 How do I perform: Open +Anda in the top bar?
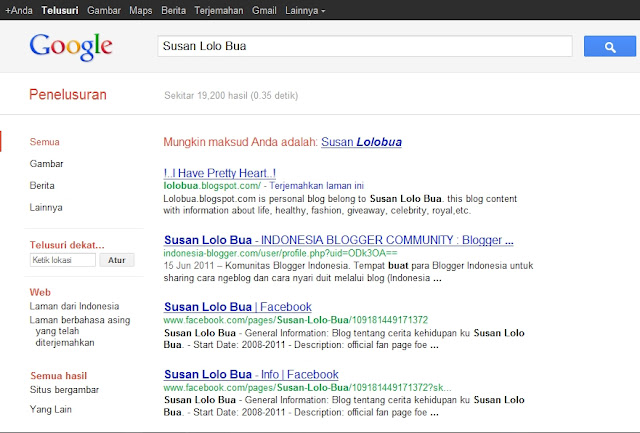click(19, 10)
